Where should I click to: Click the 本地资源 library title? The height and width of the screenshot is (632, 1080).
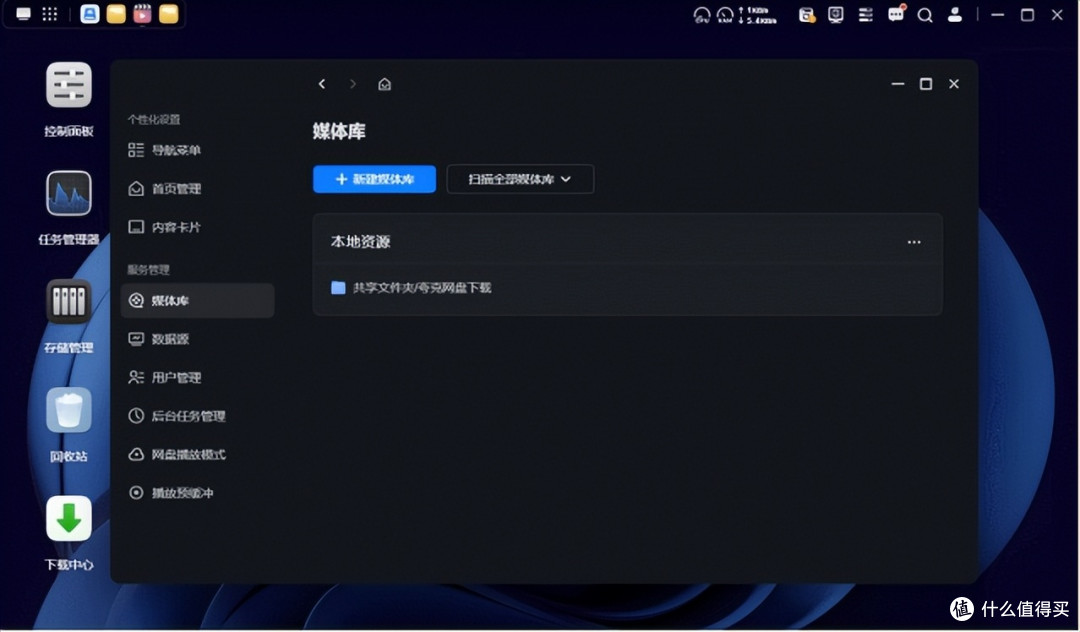[360, 242]
